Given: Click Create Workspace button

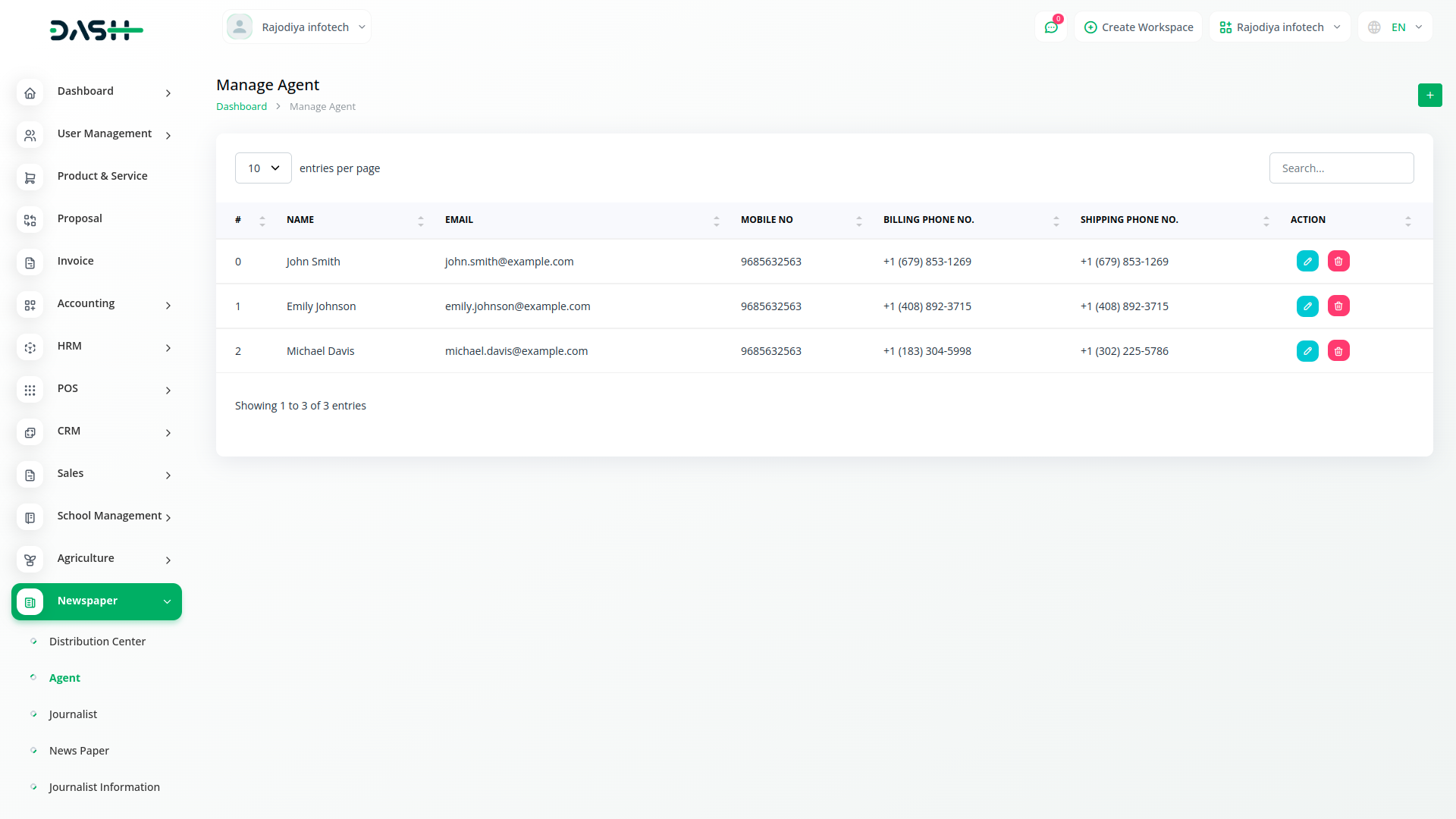Looking at the screenshot, I should pyautogui.click(x=1138, y=27).
